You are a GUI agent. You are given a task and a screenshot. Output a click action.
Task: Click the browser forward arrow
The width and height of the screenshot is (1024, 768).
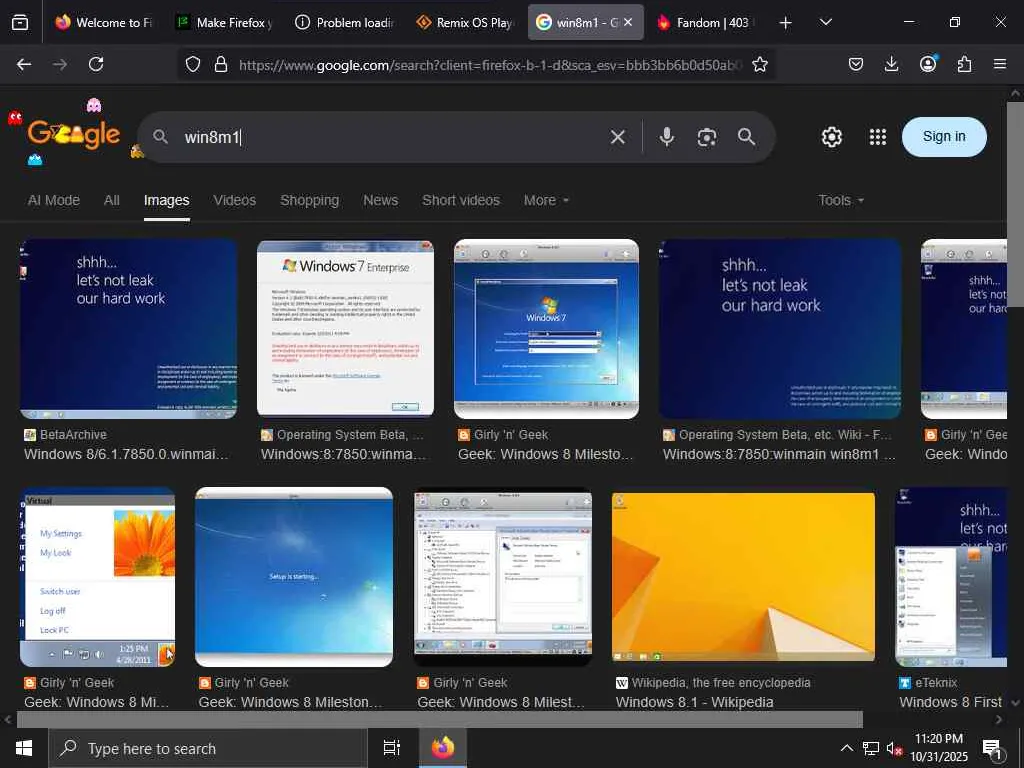pos(60,64)
